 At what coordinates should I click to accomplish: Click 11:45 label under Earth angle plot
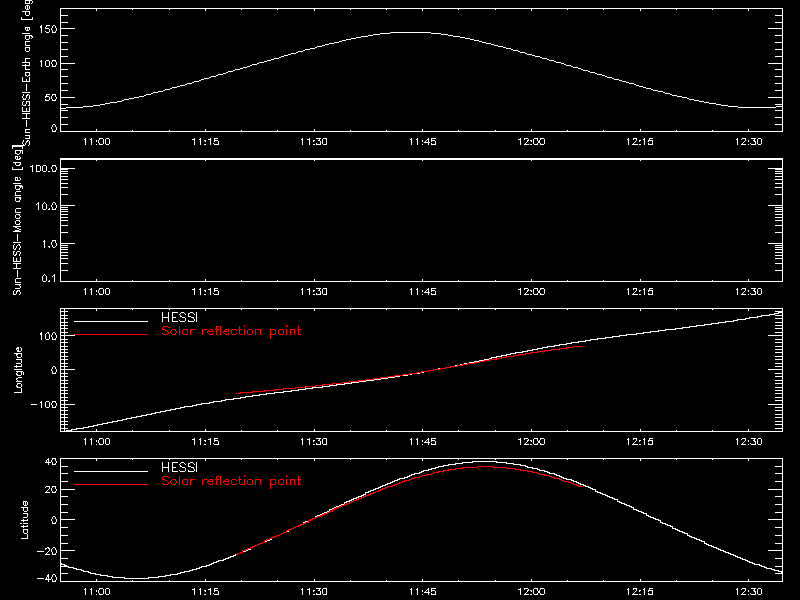coord(422,142)
